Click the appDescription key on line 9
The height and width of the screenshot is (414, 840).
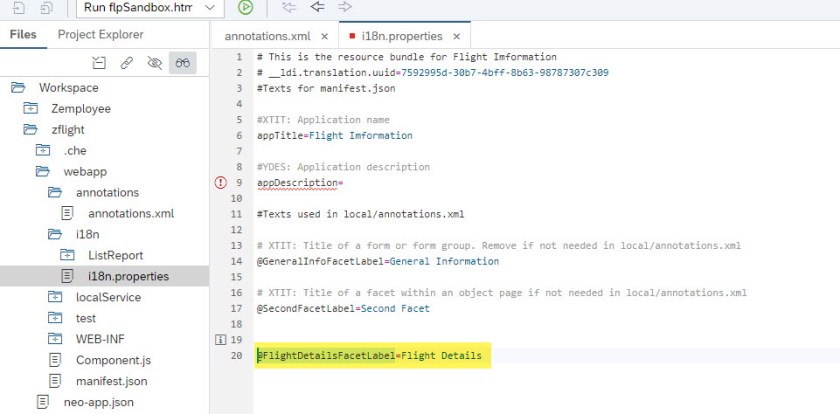297,183
